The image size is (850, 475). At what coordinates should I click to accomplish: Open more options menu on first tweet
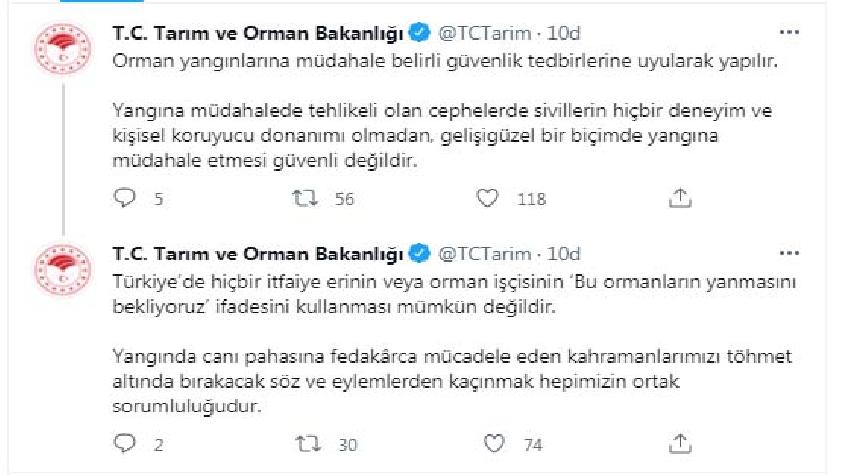[789, 33]
